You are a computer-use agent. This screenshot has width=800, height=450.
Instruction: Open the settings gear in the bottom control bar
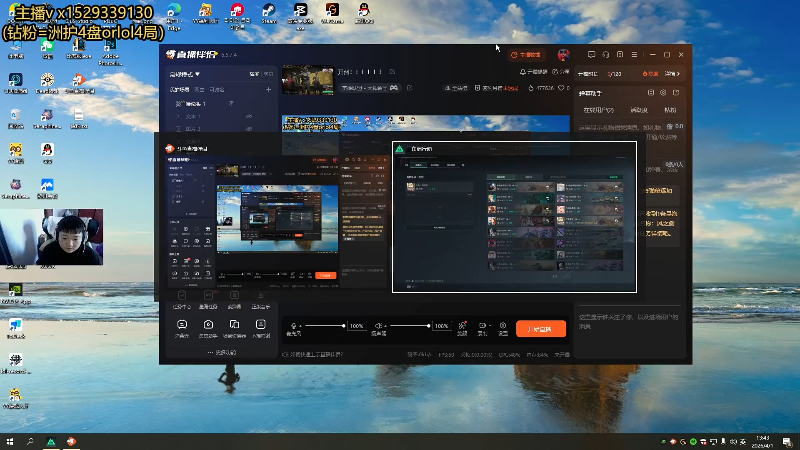click(x=503, y=325)
